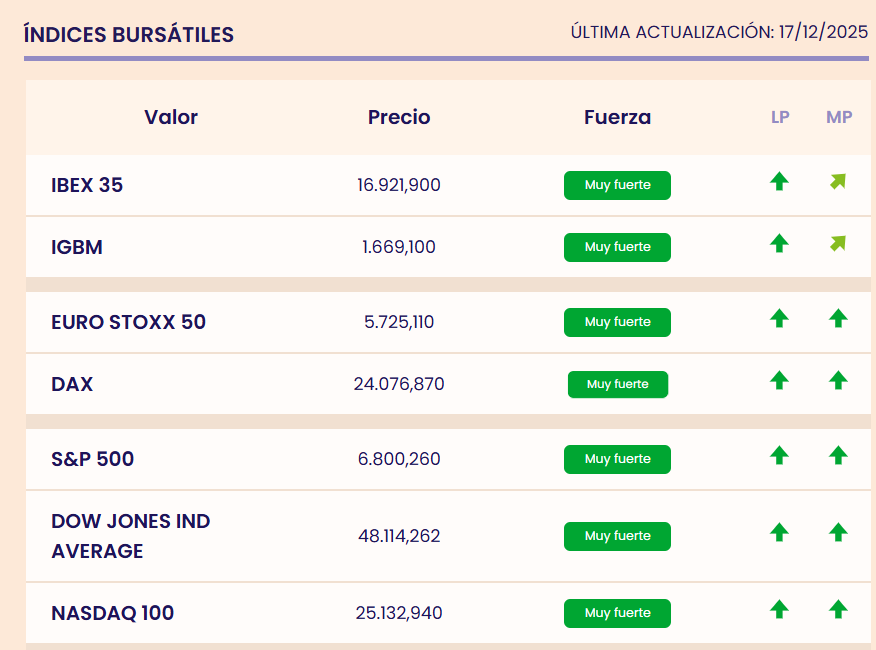Viewport: 876px width, 650px height.
Task: Click the 'LP' column header
Action: coord(780,117)
